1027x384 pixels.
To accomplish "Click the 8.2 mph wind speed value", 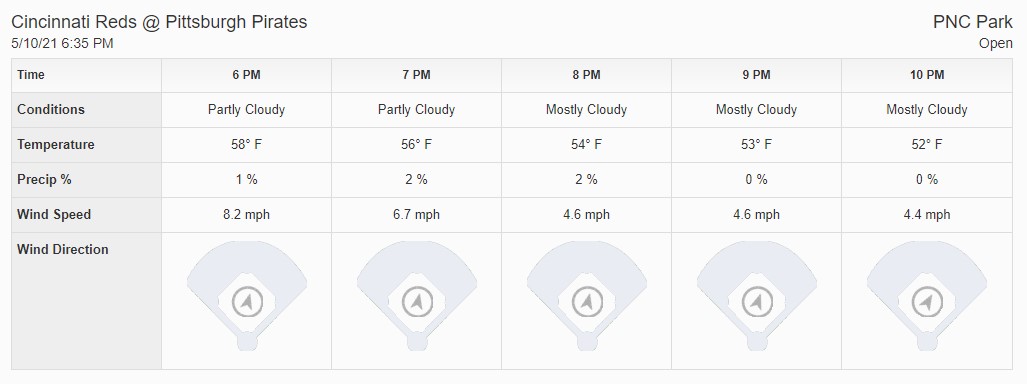I will click(246, 214).
